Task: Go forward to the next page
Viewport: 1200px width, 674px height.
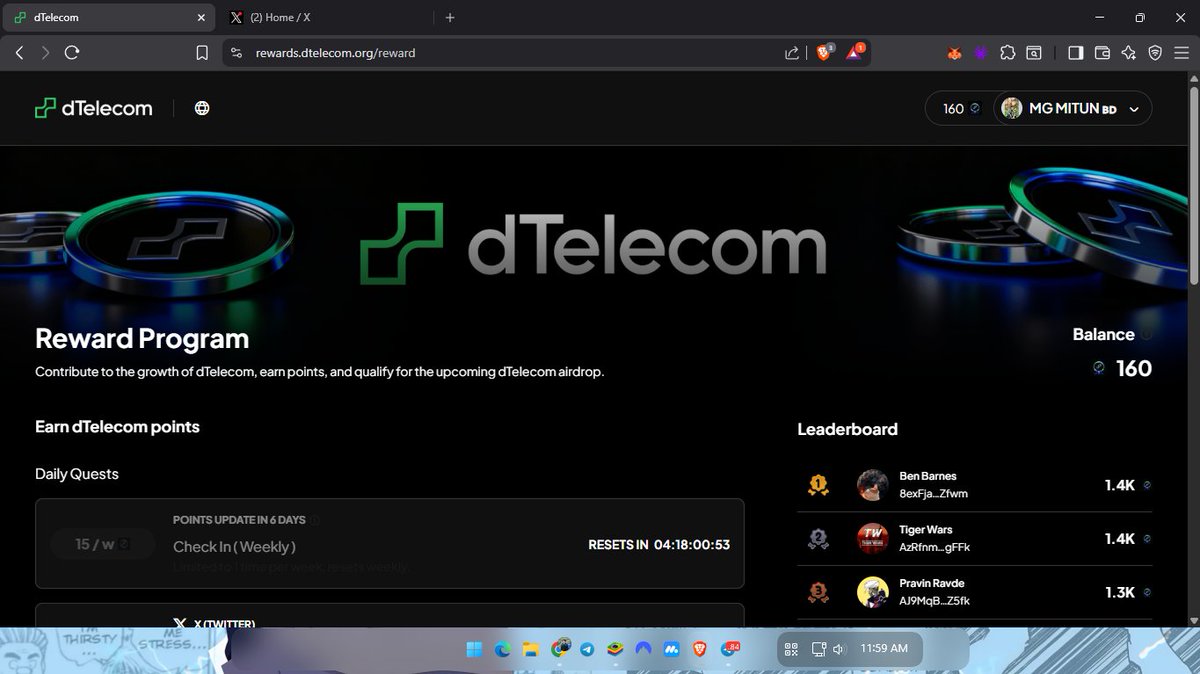Action: (x=46, y=52)
